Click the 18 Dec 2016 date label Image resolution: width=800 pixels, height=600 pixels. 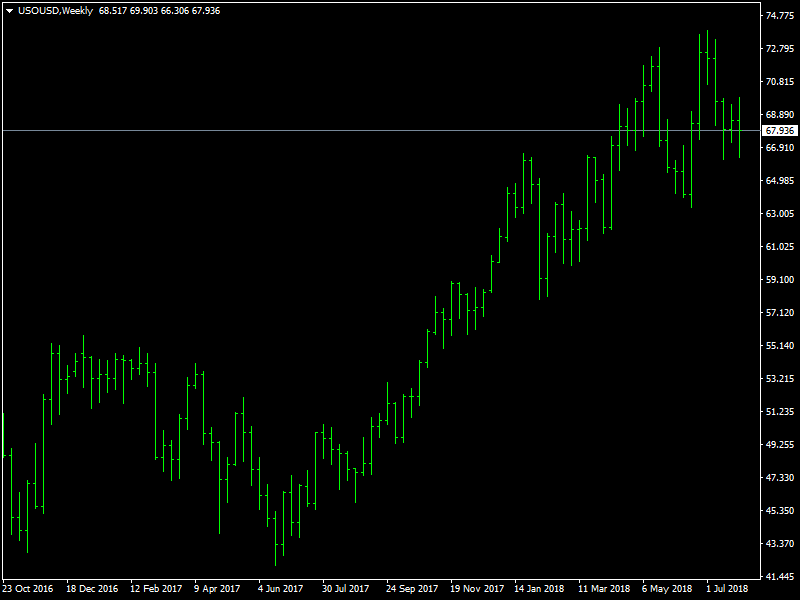pos(92,589)
